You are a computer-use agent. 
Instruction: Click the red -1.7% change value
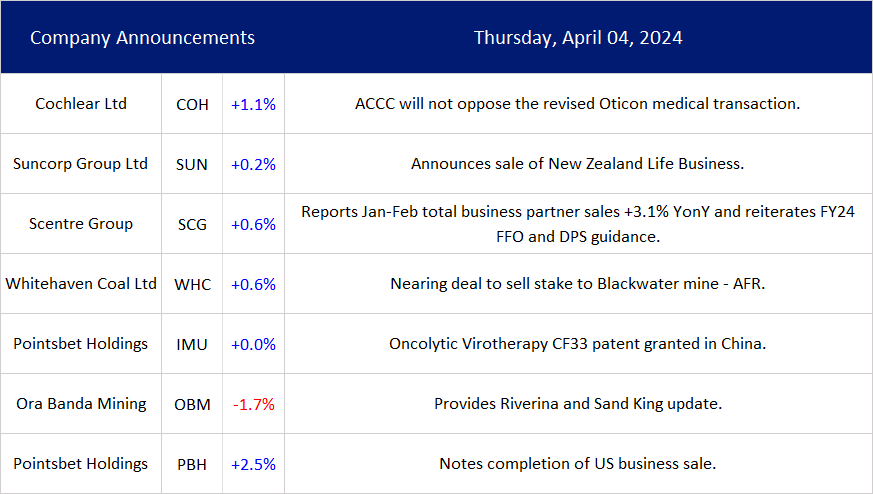pos(253,404)
